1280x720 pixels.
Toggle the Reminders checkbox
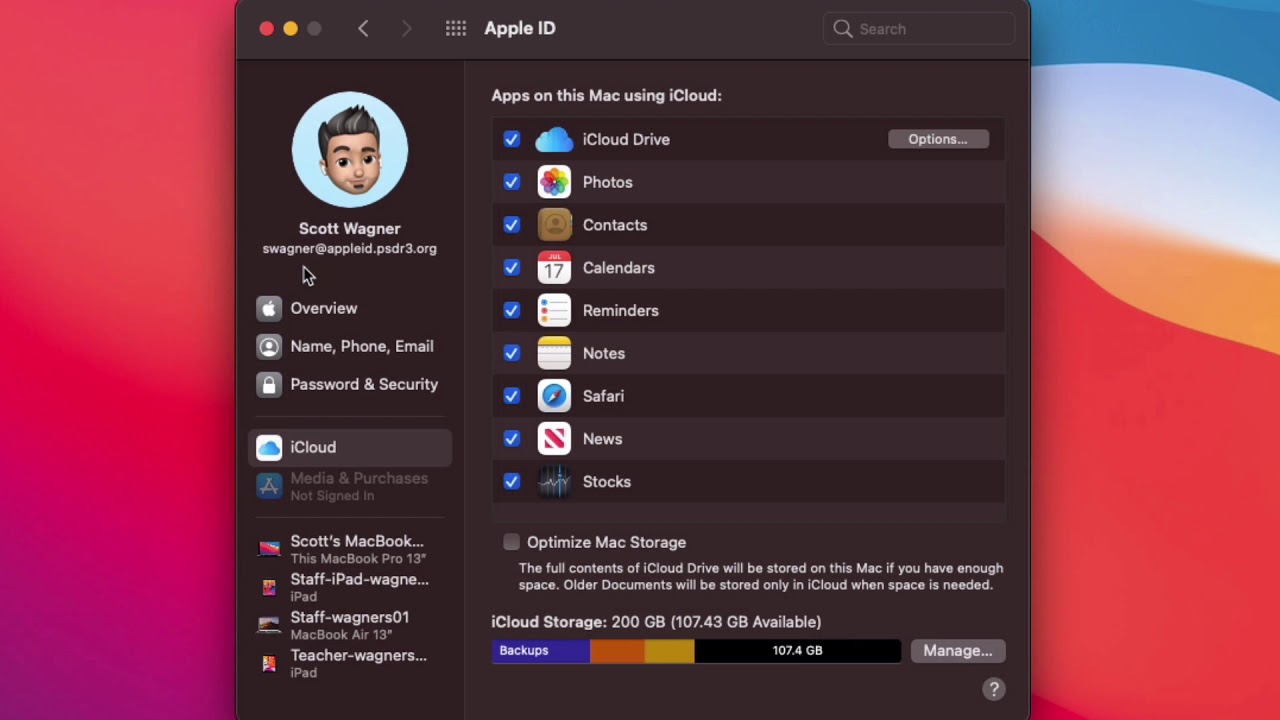tap(512, 311)
